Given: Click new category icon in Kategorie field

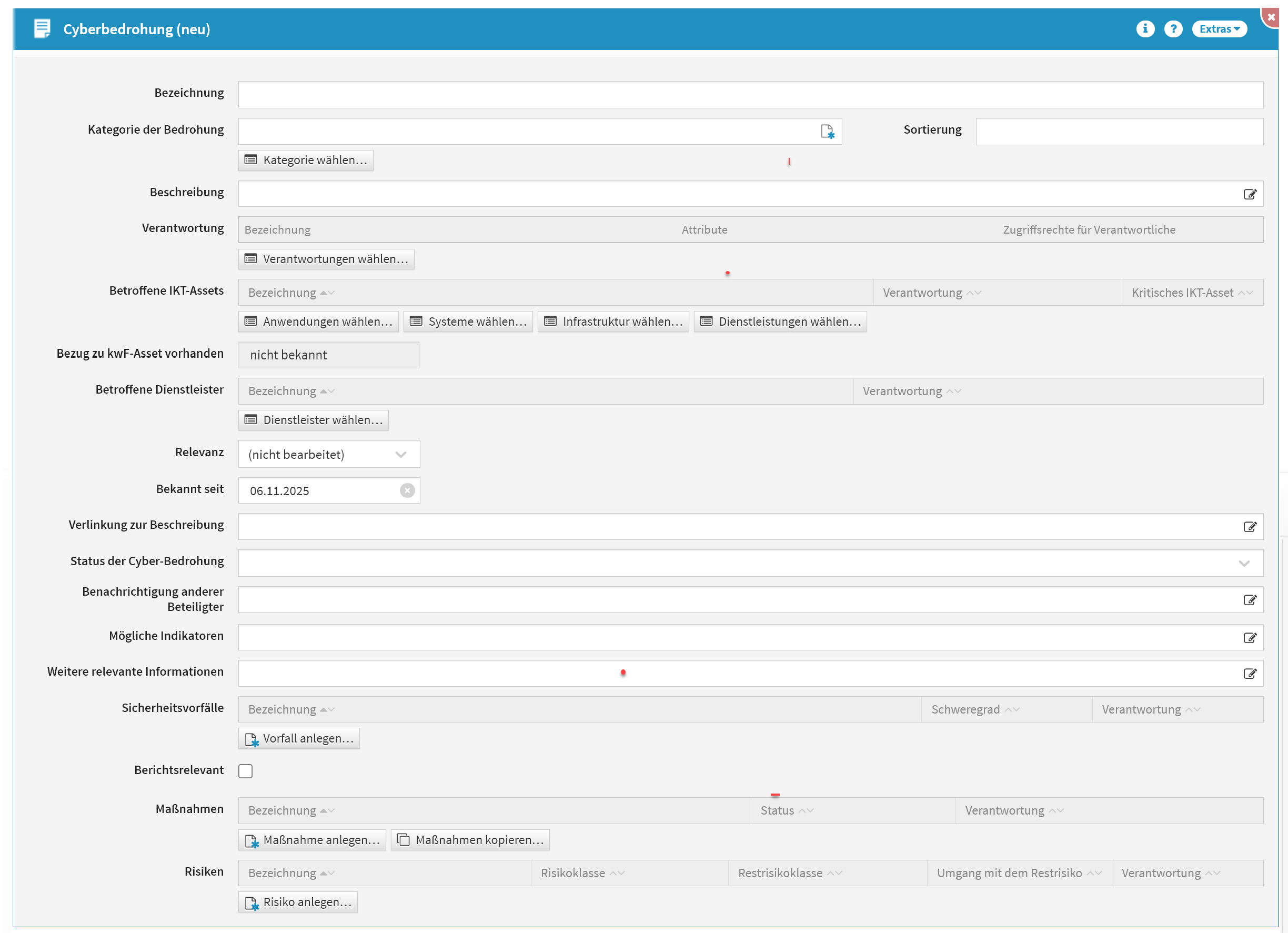Looking at the screenshot, I should pos(827,132).
